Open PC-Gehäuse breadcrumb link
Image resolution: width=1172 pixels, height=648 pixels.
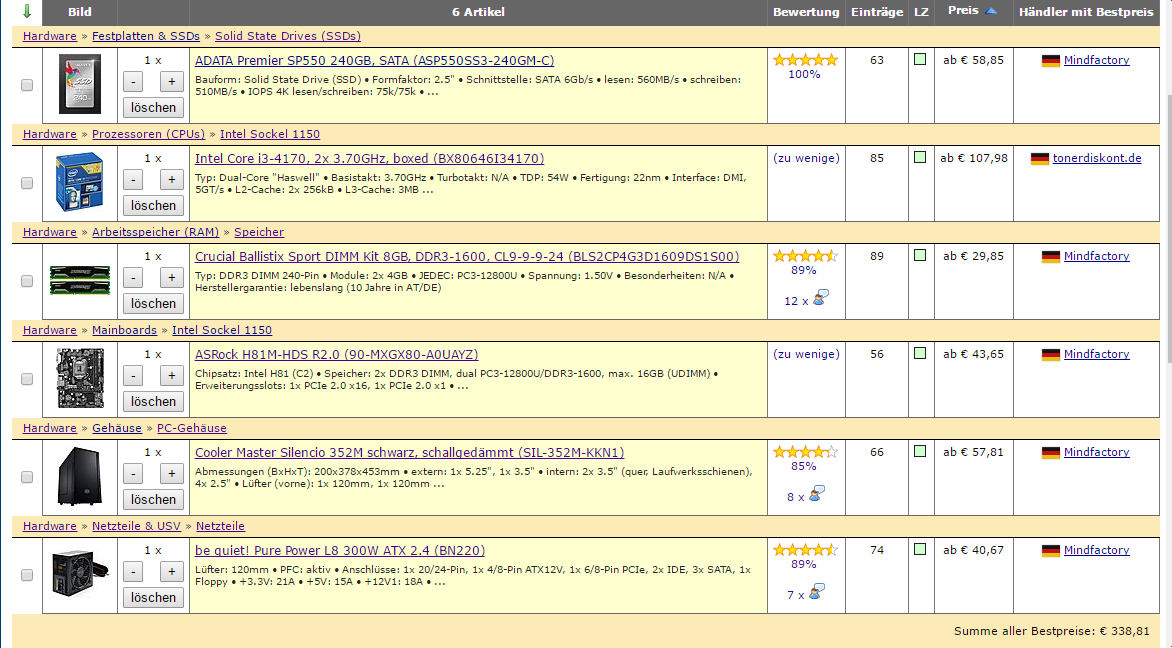point(191,428)
